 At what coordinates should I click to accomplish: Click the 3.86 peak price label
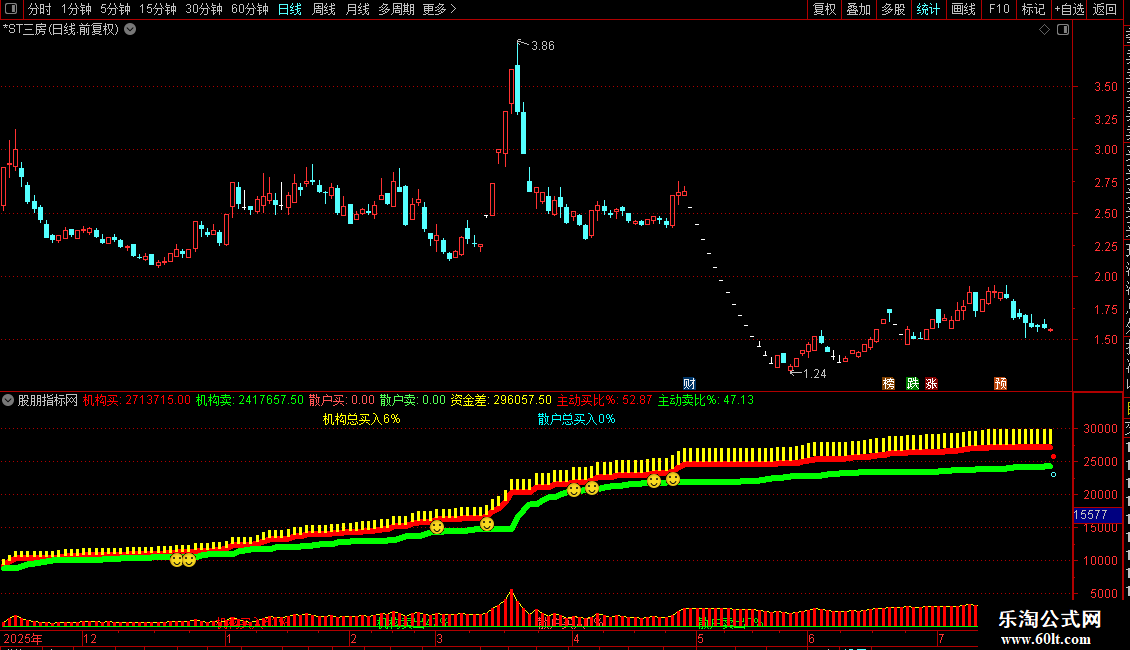tap(543, 45)
